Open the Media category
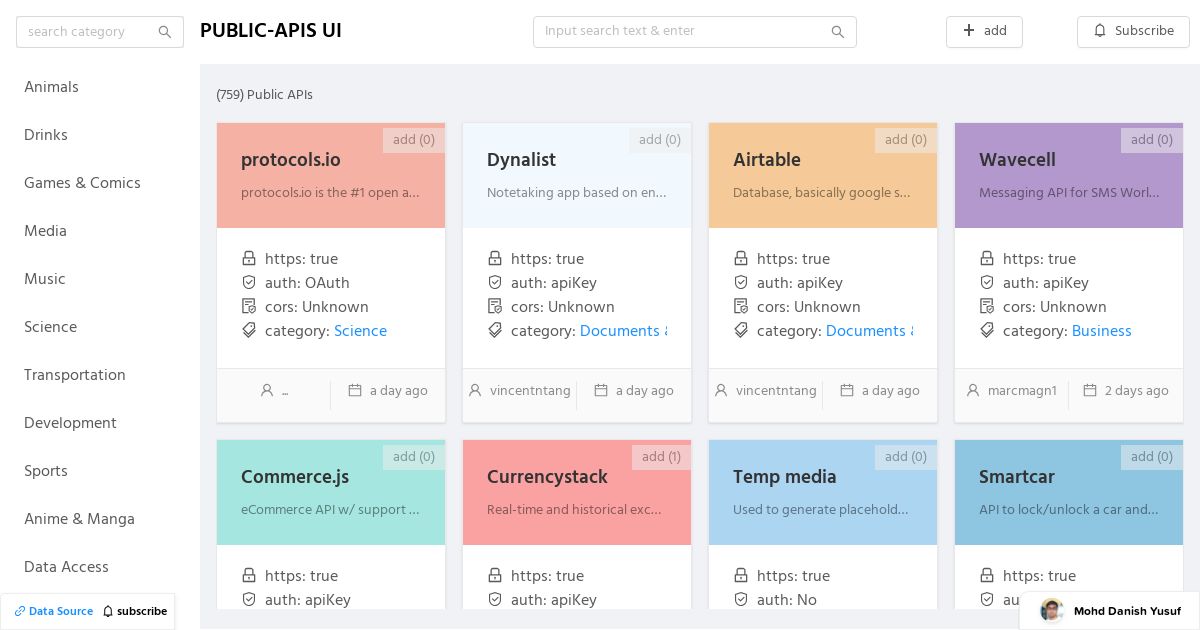This screenshot has height=630, width=1200. (x=45, y=231)
